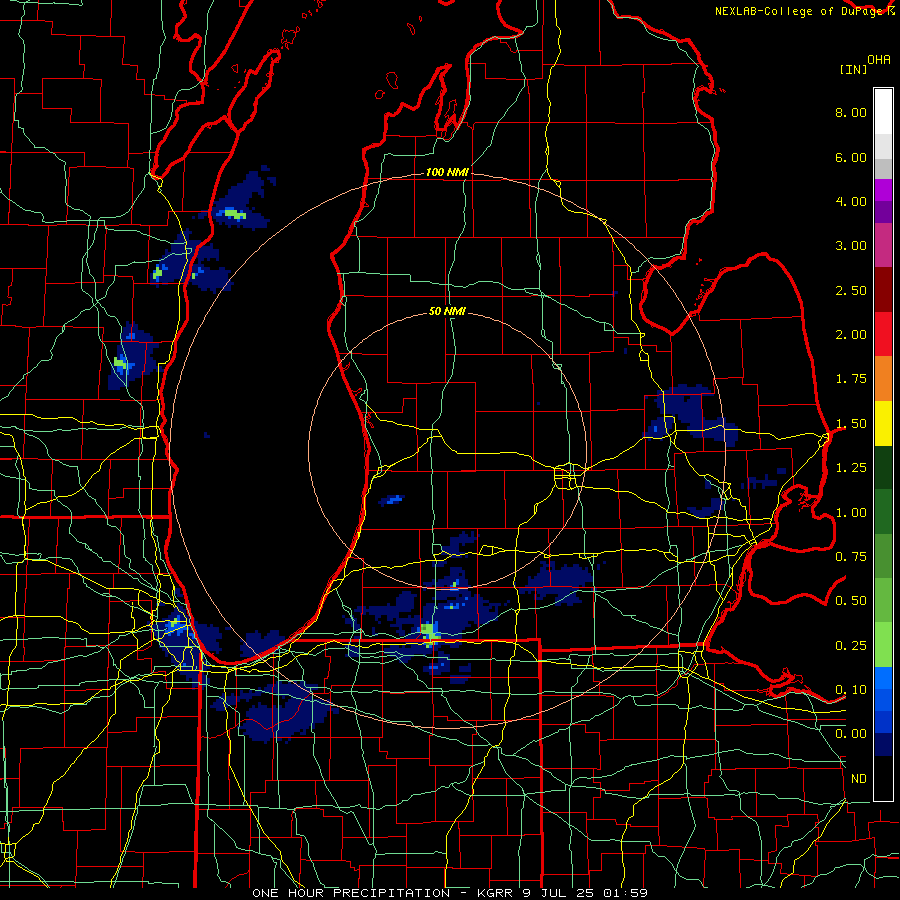This screenshot has width=900, height=900.
Task: Click the 1.50 legend value
Action: point(851,424)
